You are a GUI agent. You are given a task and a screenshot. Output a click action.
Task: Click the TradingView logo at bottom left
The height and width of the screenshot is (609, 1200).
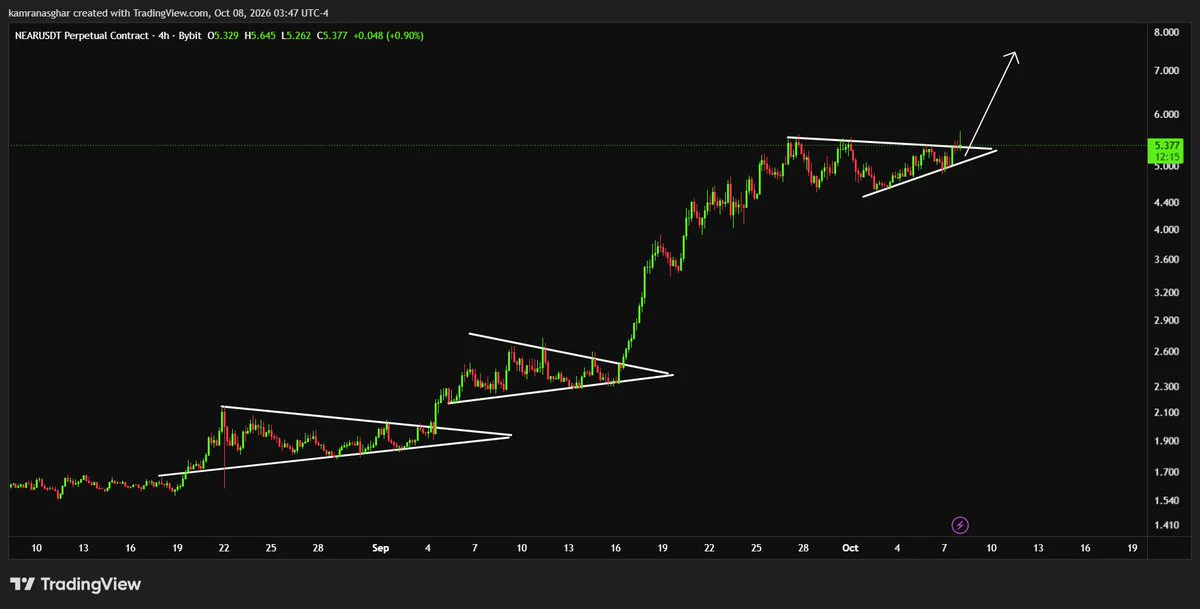[76, 584]
